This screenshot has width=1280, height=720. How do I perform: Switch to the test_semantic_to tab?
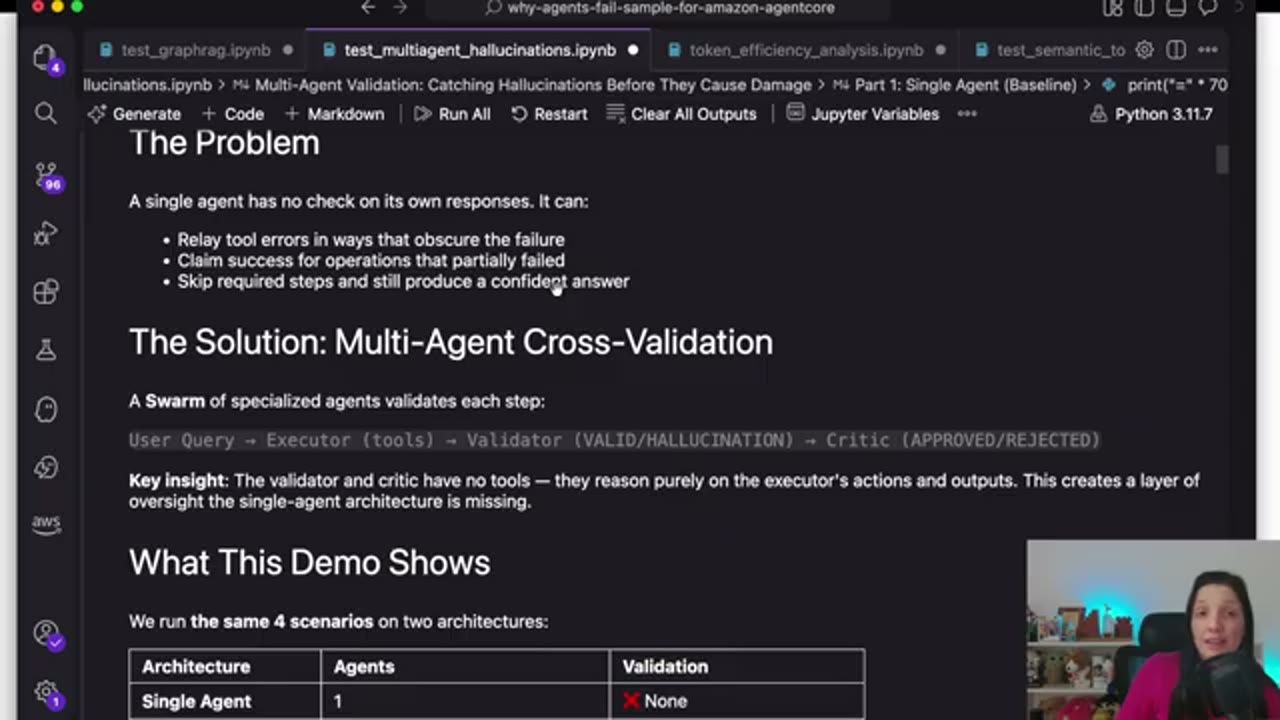[1048, 50]
